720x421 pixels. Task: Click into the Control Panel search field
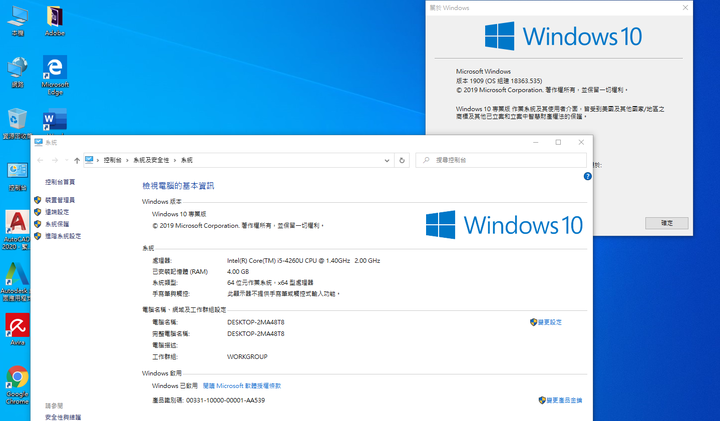coord(501,160)
